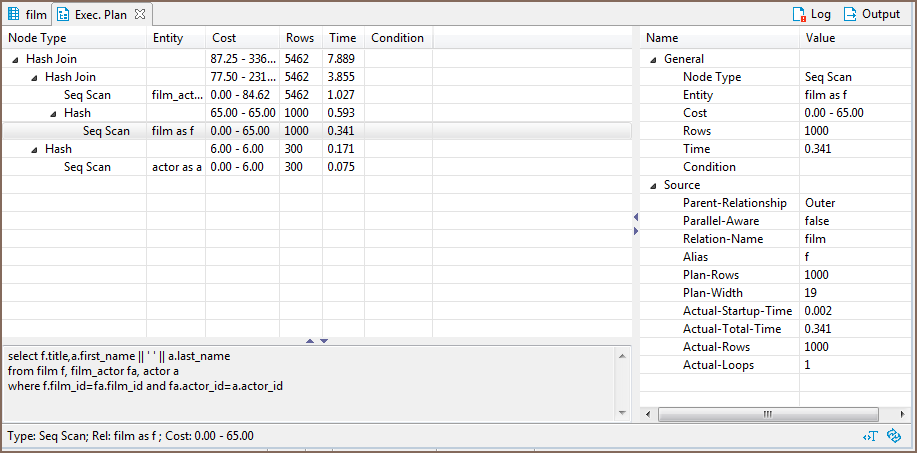Viewport: 917px width, 453px height.
Task: Collapse the root Hash Join node
Action: [15, 59]
